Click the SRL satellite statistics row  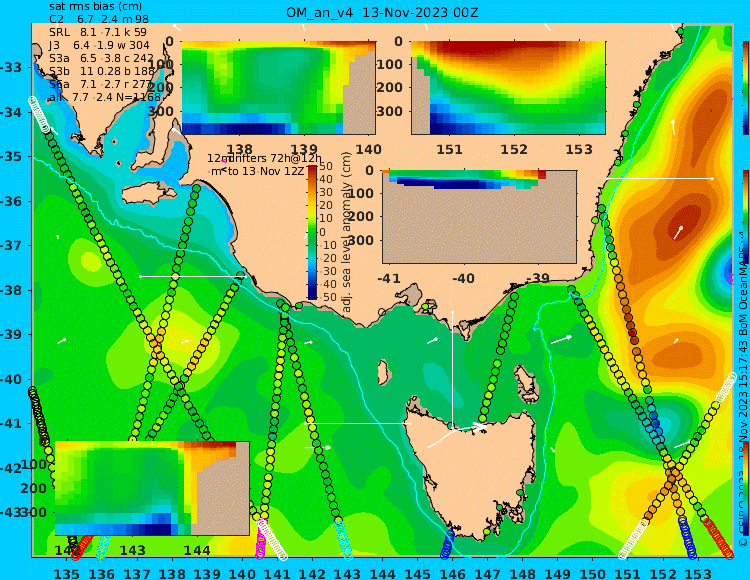[98, 32]
